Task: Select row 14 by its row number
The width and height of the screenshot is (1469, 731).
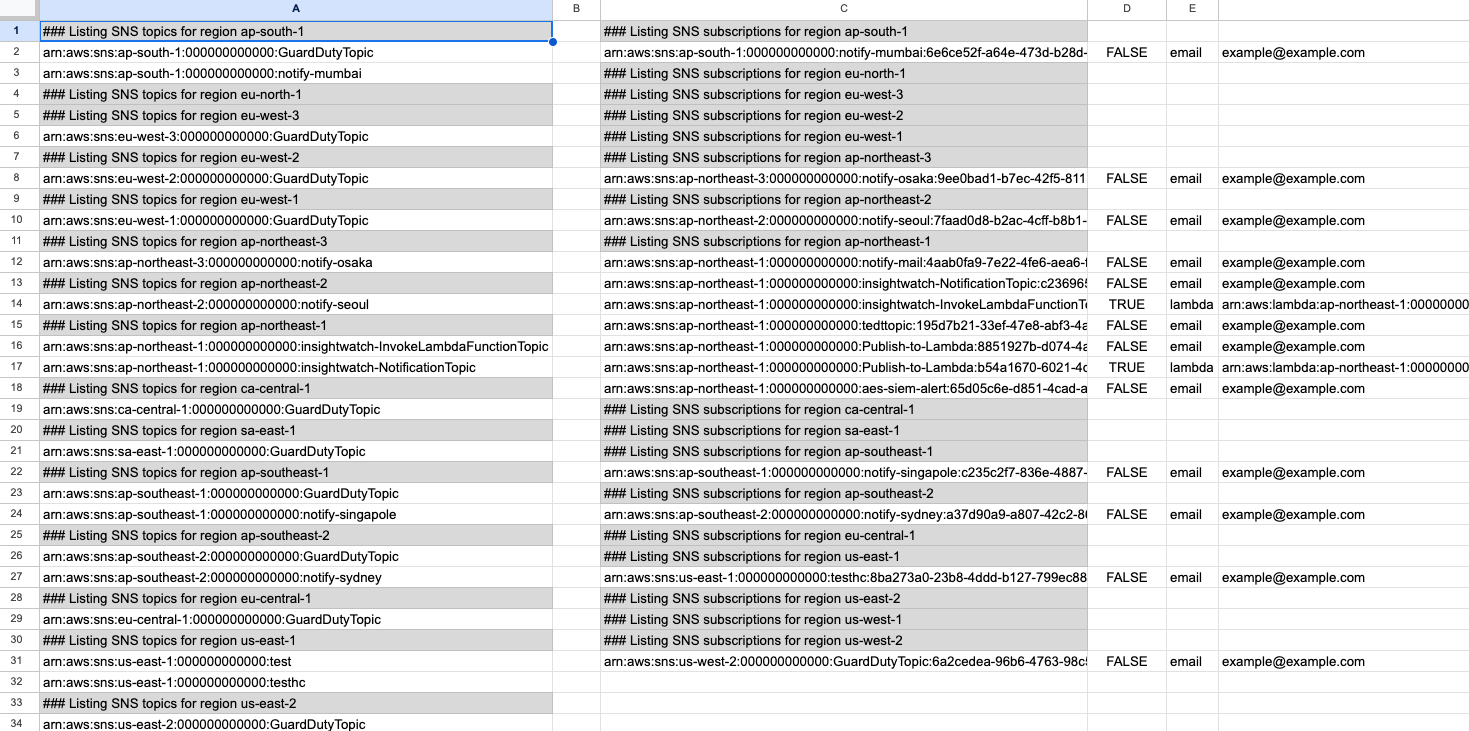Action: pos(19,304)
